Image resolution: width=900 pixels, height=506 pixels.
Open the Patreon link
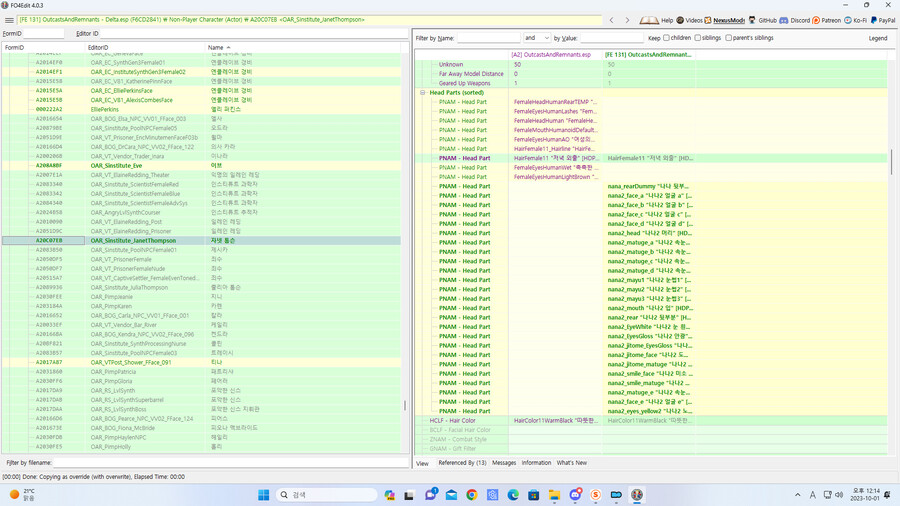point(827,20)
